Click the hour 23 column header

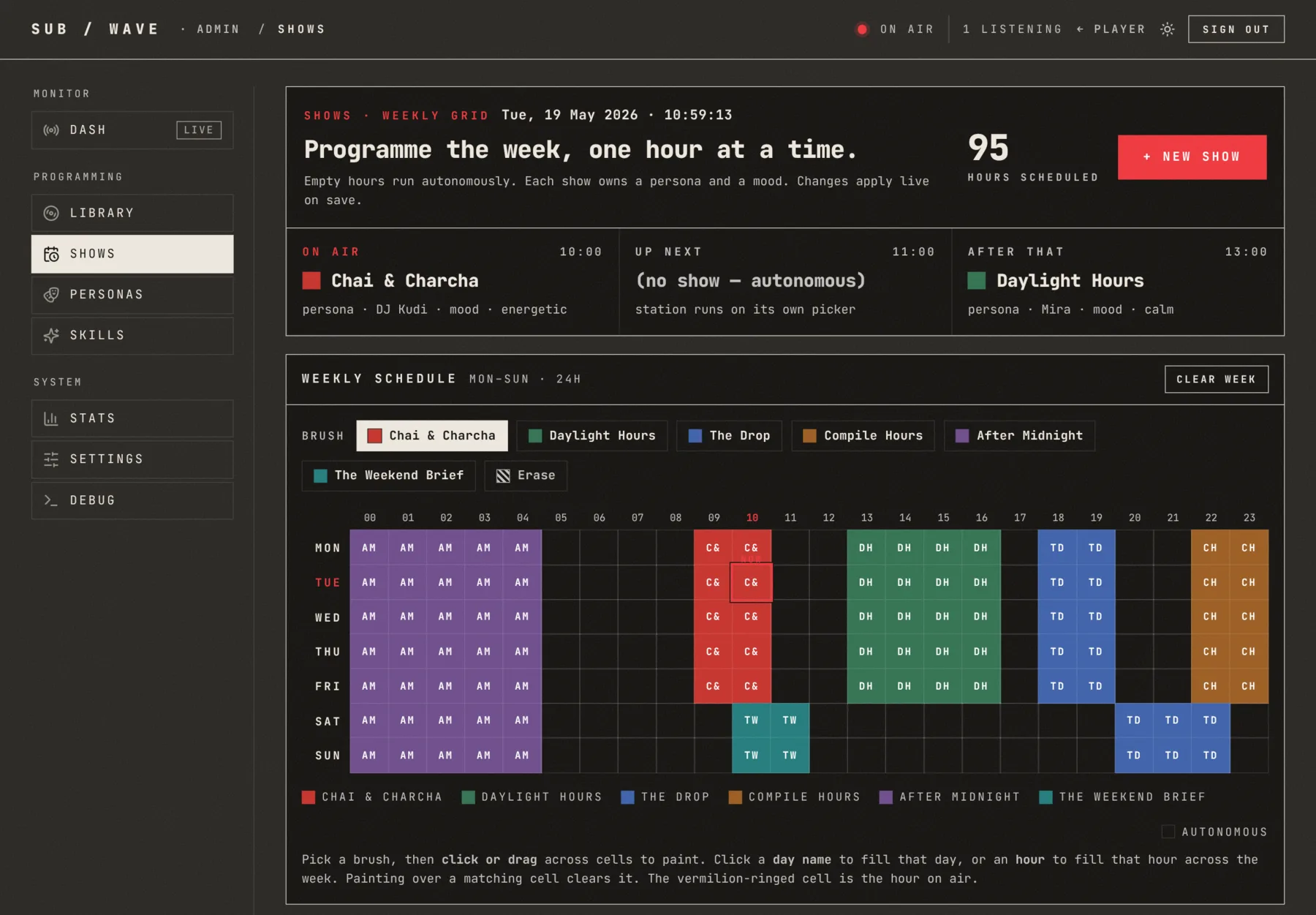click(1249, 518)
